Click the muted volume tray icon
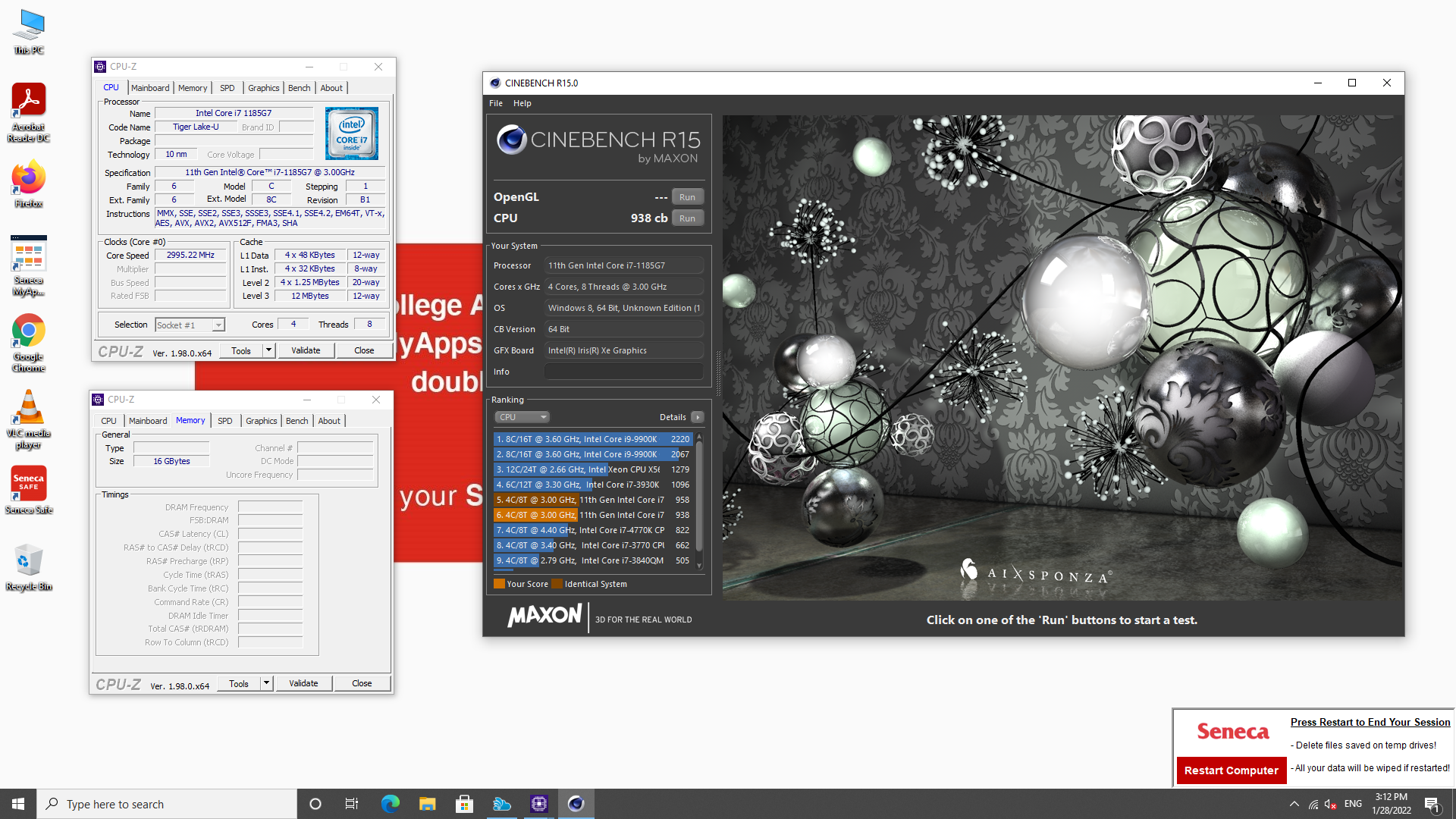Viewport: 1456px width, 819px height. click(x=1331, y=804)
